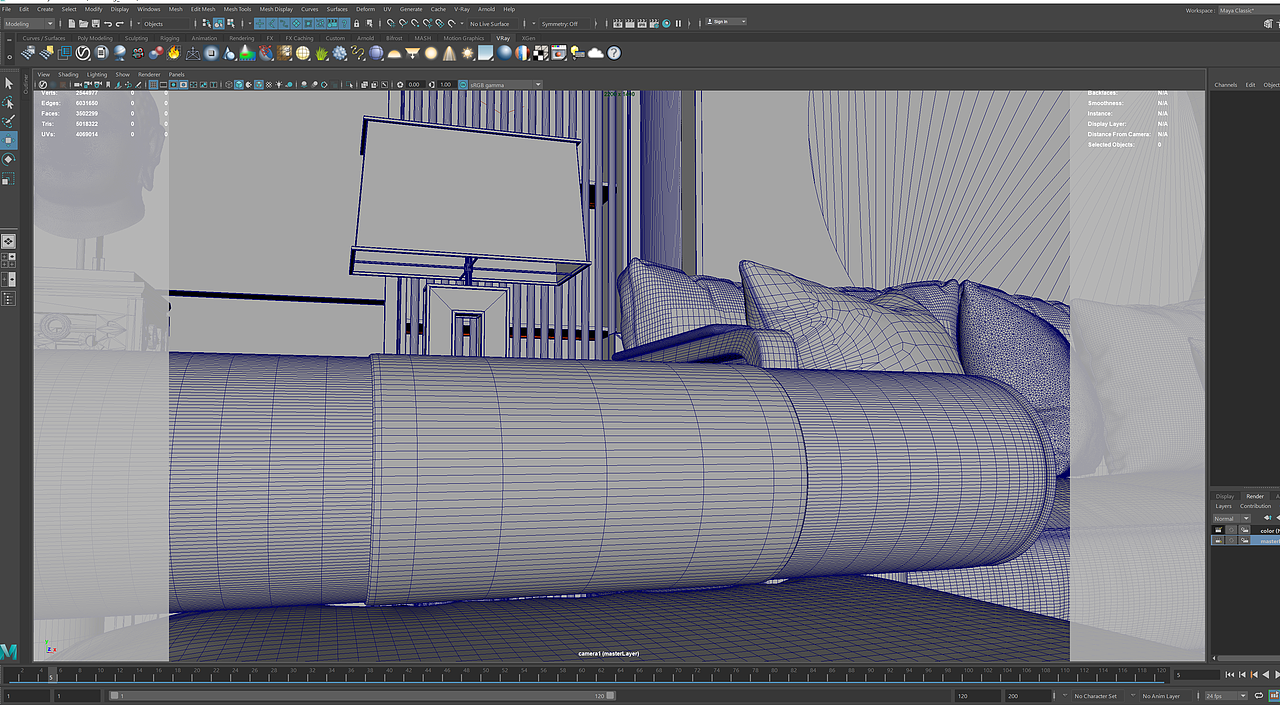The height and width of the screenshot is (705, 1280).
Task: Open the Objects selection mask dropdown
Action: pos(165,23)
